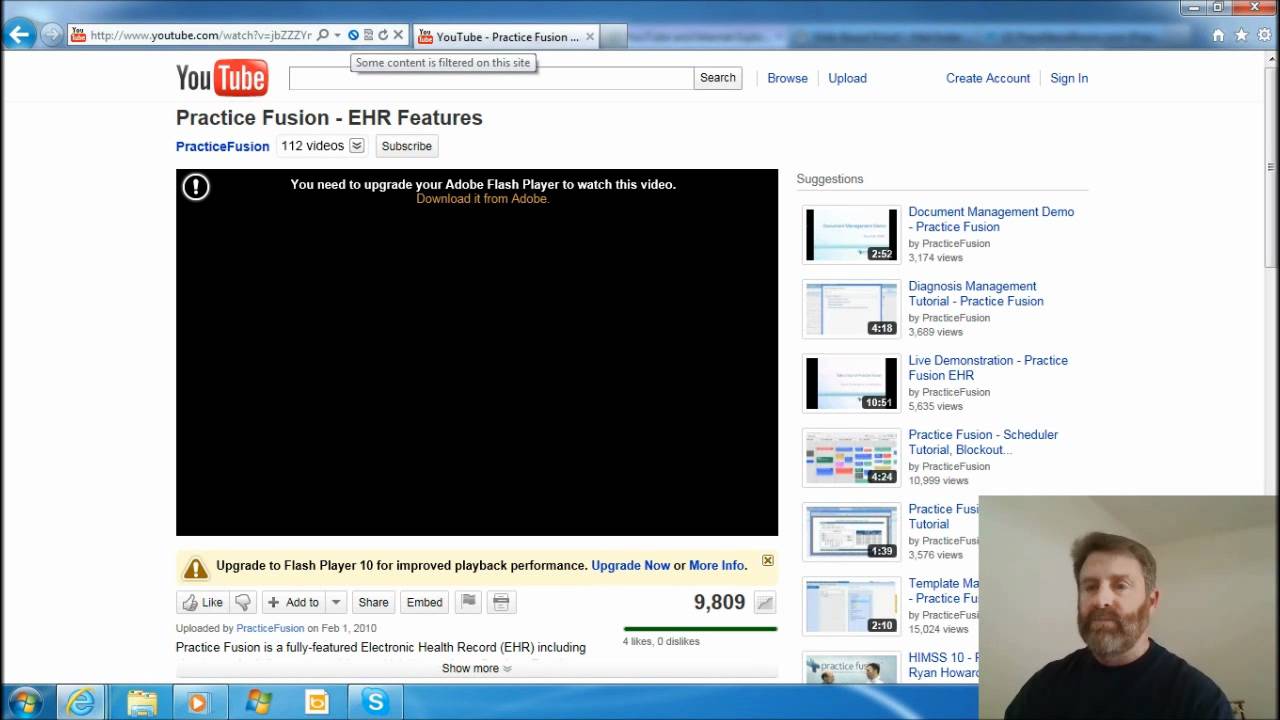Open Live Demonstration - Practice Fusion EHR link
This screenshot has height=720, width=1280.
988,367
